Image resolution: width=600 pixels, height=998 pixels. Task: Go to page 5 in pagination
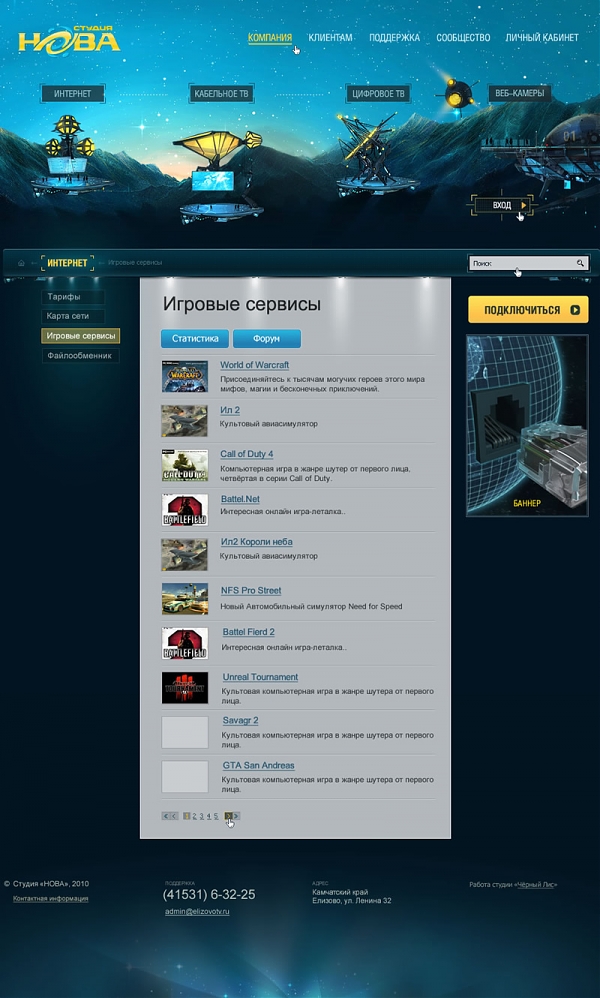tap(216, 816)
